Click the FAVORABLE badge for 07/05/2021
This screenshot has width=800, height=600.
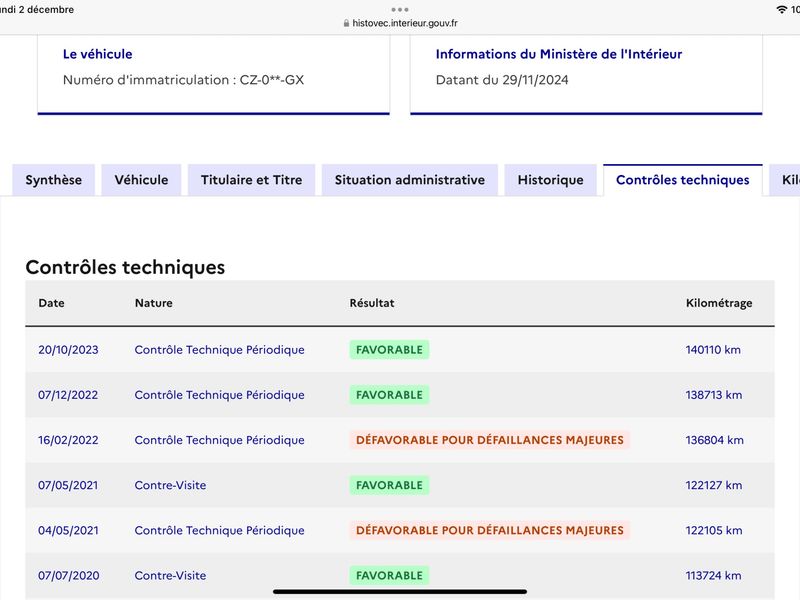(x=389, y=485)
